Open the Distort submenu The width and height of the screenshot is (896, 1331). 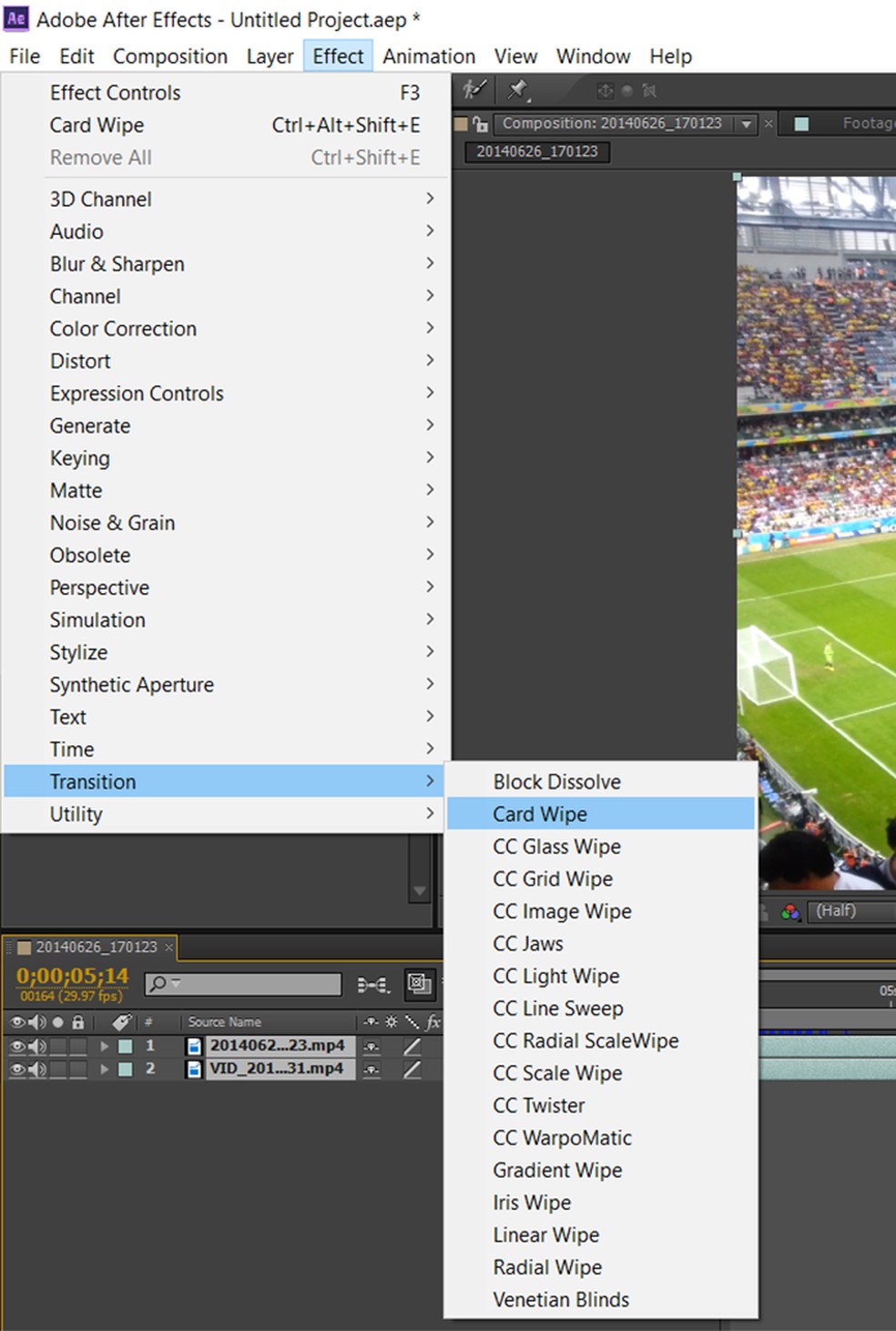(227, 361)
